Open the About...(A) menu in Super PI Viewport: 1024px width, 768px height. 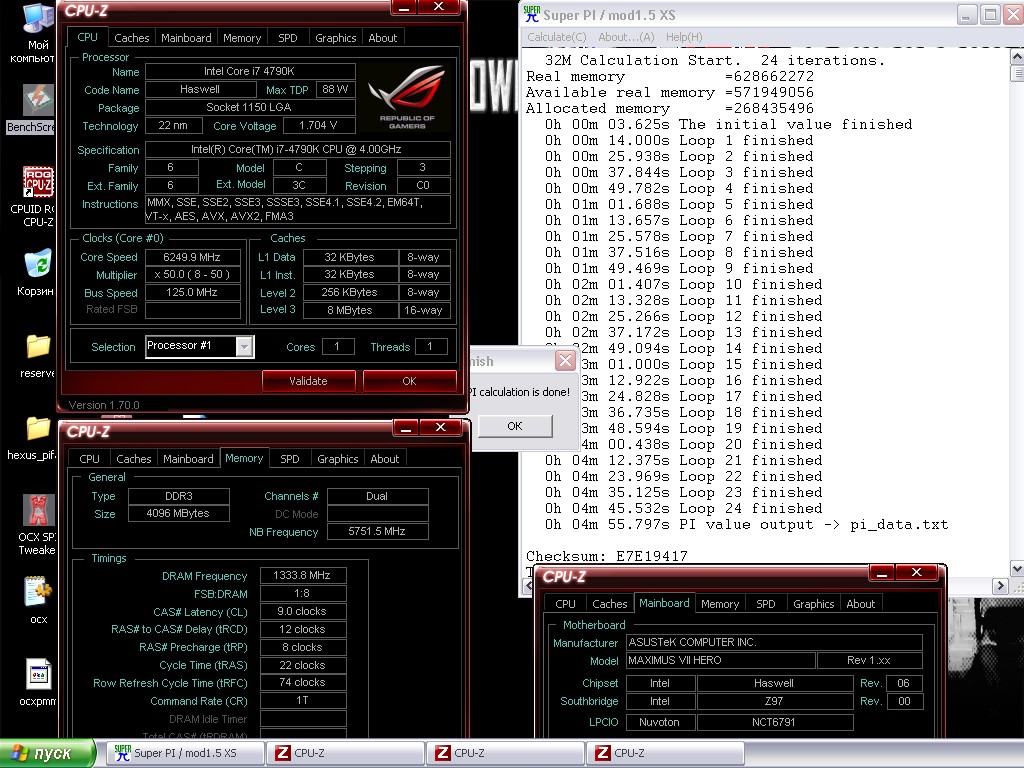coord(626,37)
